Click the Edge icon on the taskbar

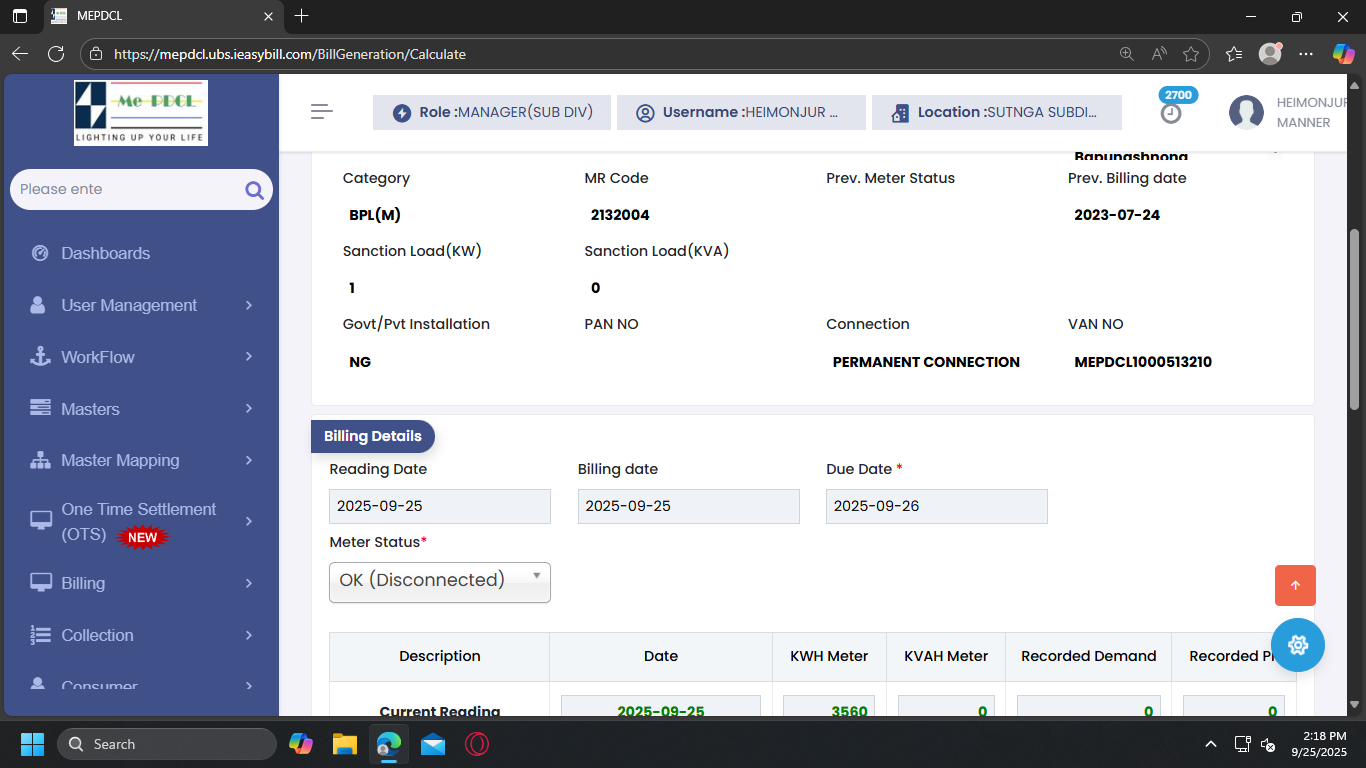[x=389, y=744]
